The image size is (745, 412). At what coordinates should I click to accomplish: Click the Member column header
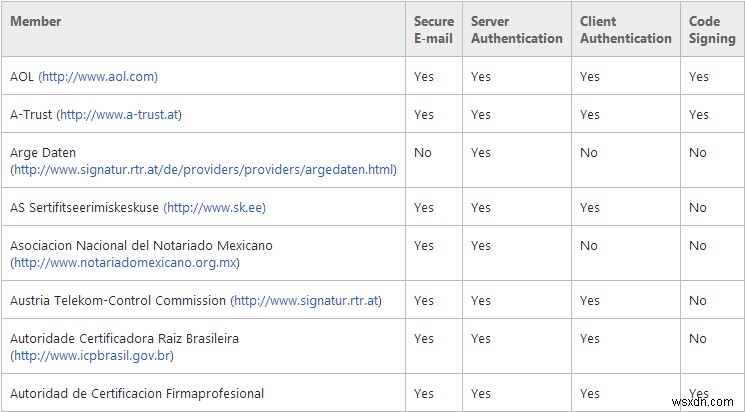pos(36,21)
